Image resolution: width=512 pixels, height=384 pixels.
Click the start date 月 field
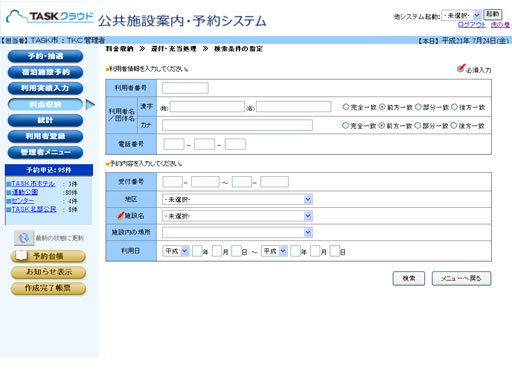[217, 251]
